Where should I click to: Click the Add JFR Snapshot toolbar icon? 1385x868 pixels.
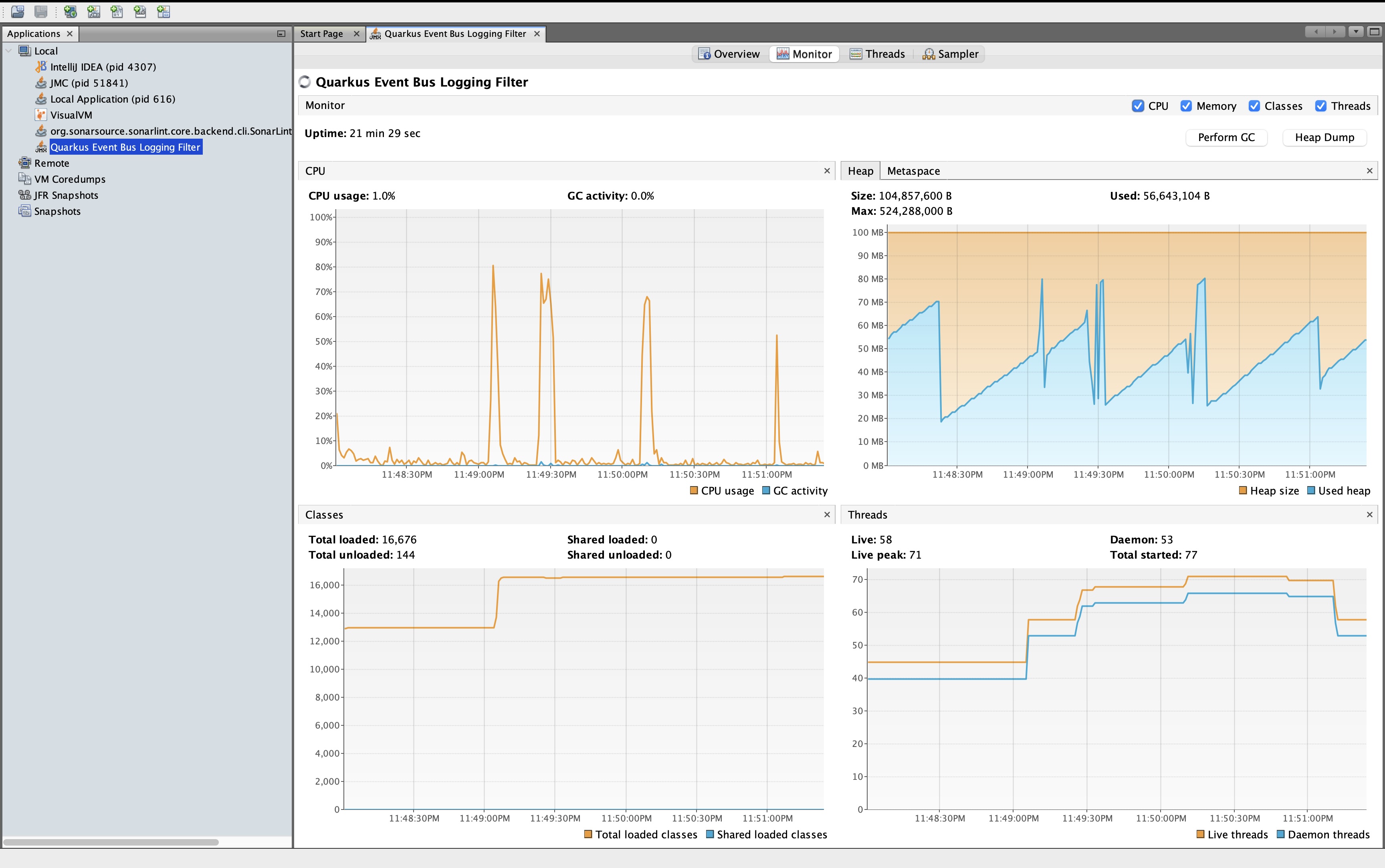(140, 12)
